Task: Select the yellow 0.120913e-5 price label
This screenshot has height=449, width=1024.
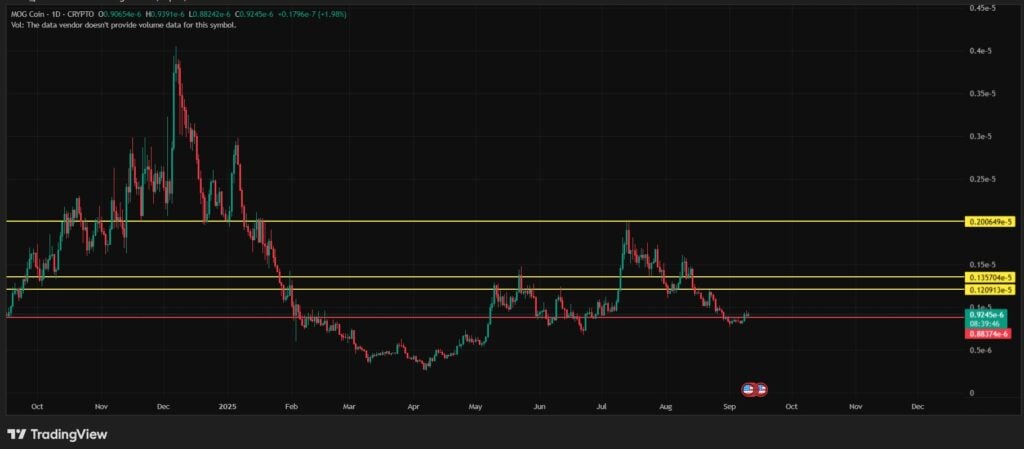Action: click(991, 289)
